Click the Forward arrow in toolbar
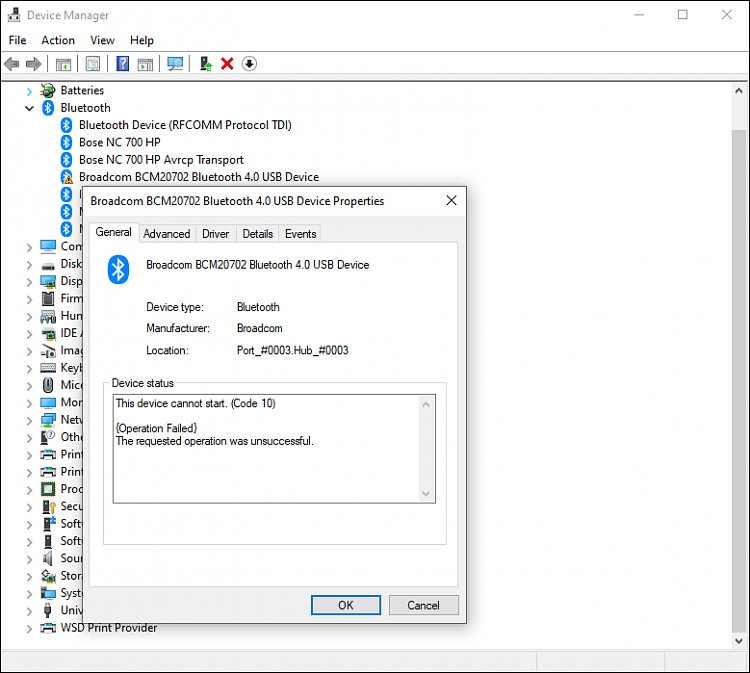750x673 pixels. [x=33, y=64]
